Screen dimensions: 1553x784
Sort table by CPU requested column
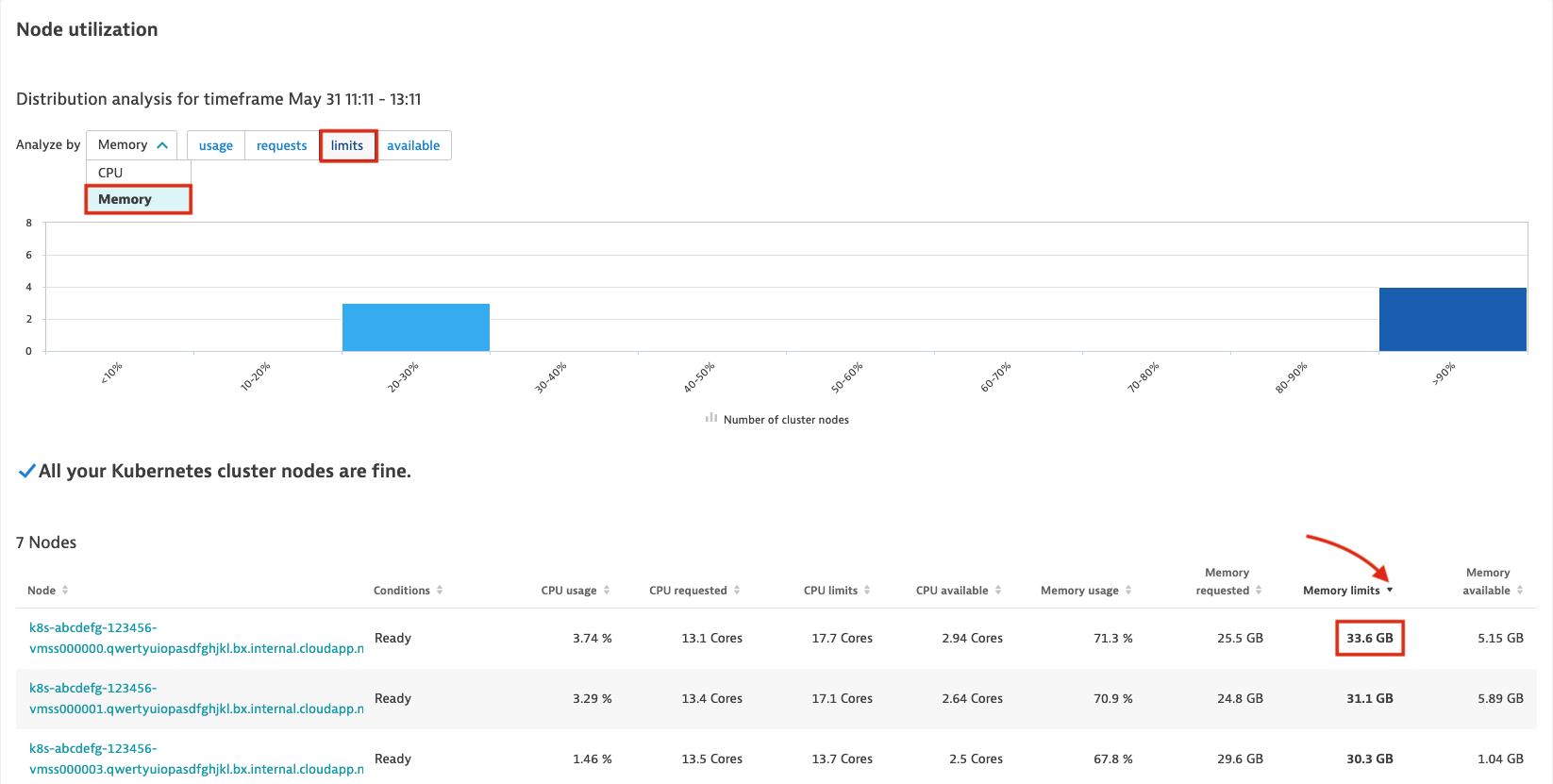(x=694, y=591)
